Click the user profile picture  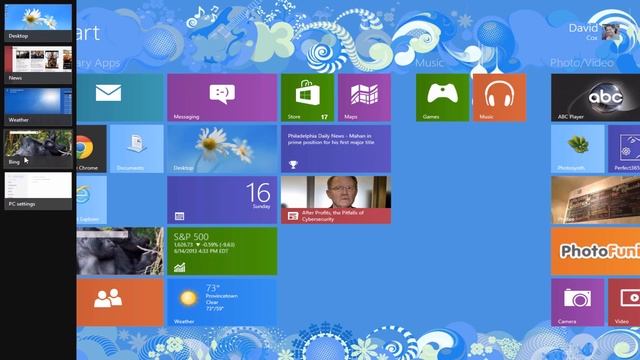[611, 32]
